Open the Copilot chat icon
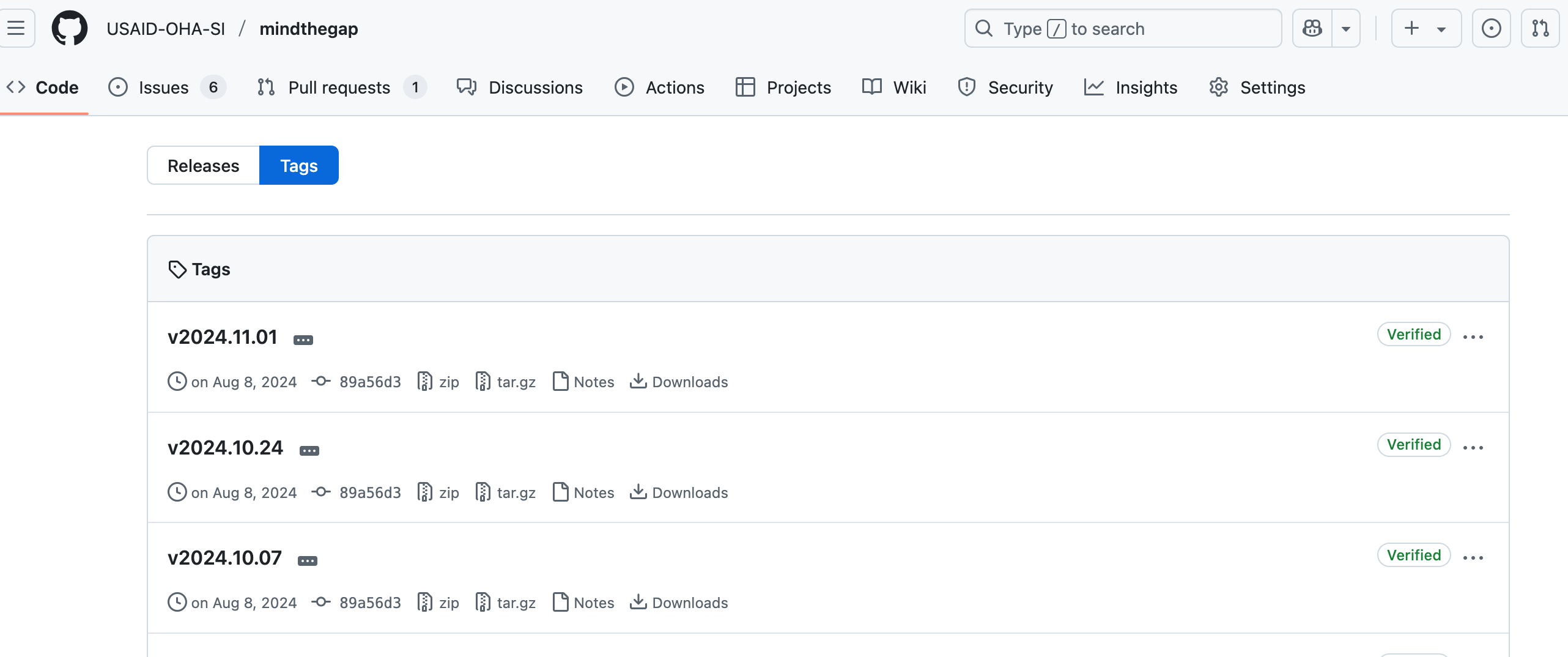The height and width of the screenshot is (657, 1568). tap(1312, 28)
